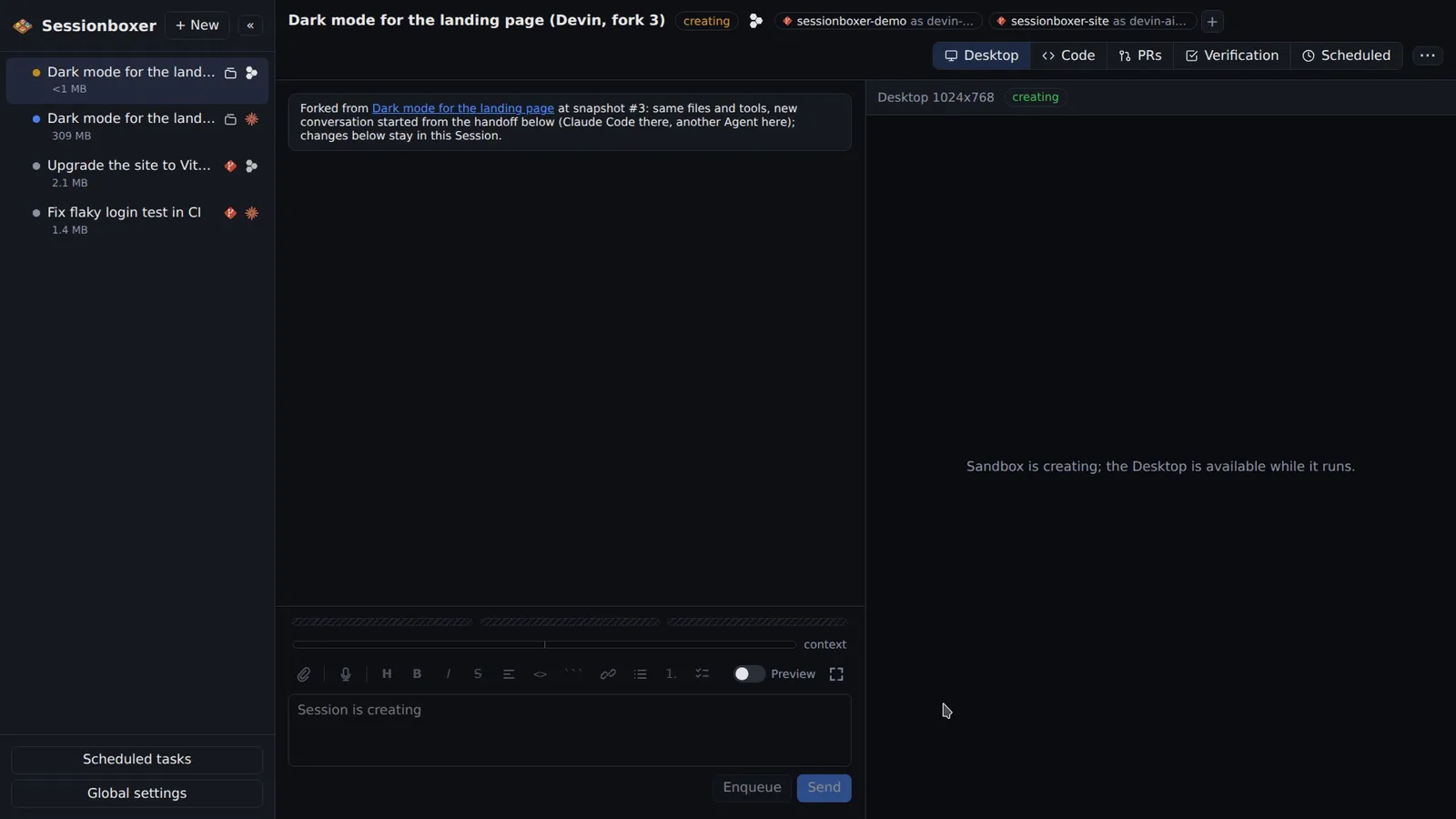Click the context usage bar
Screen dimensions: 1456x819
coord(544,644)
